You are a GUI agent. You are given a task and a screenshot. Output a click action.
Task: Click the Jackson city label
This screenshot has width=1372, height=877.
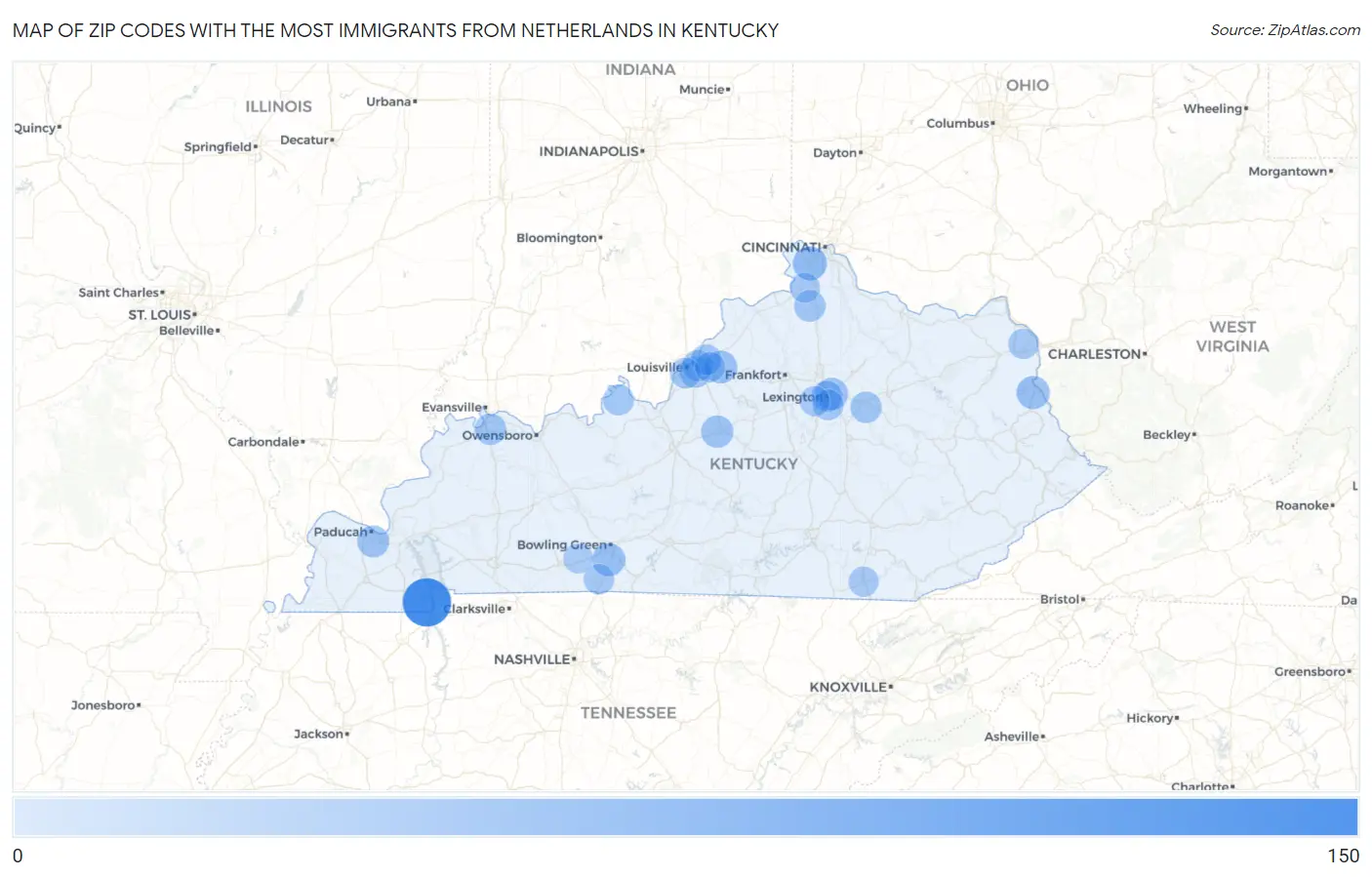pos(321,734)
